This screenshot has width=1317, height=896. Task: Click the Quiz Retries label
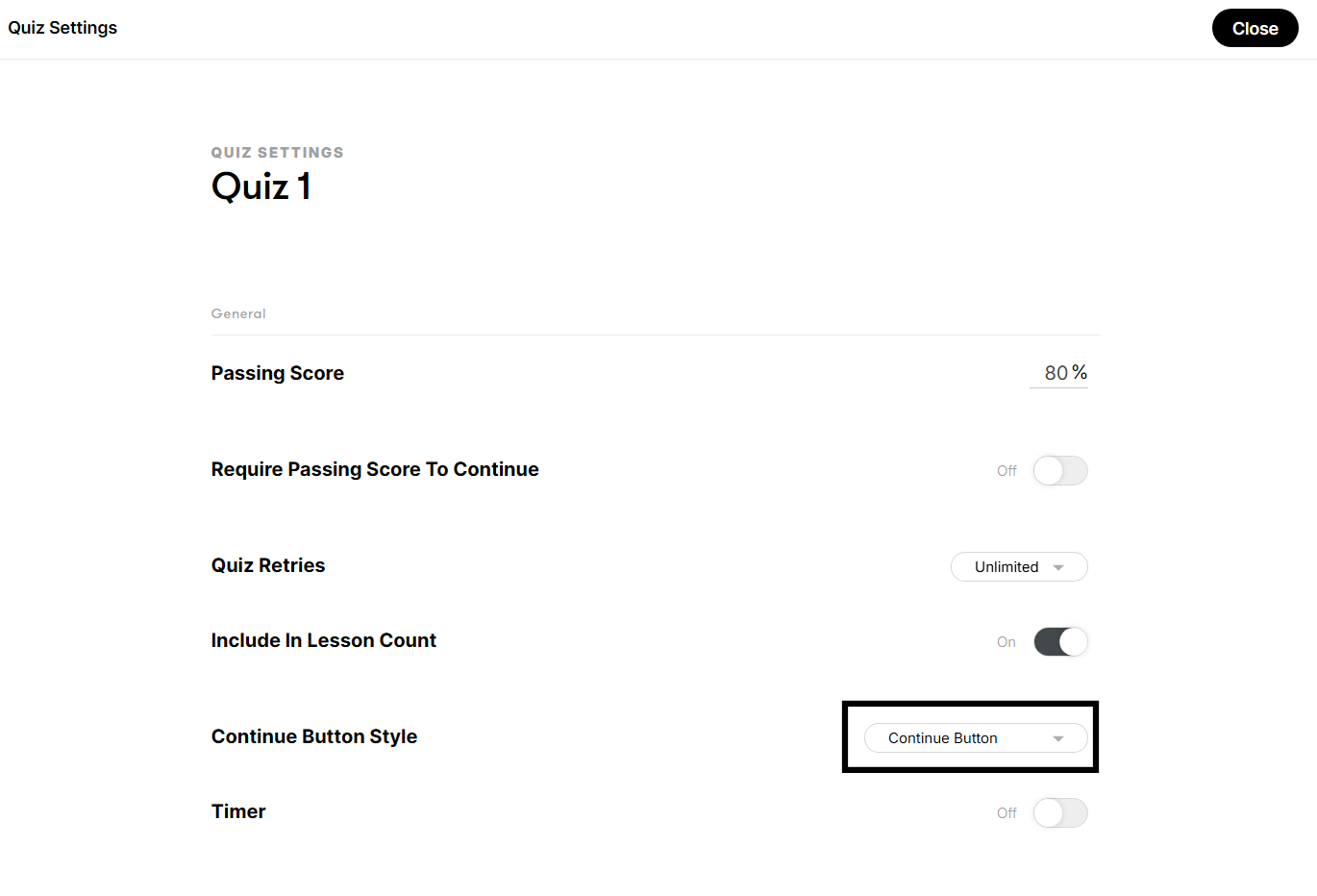point(268,565)
